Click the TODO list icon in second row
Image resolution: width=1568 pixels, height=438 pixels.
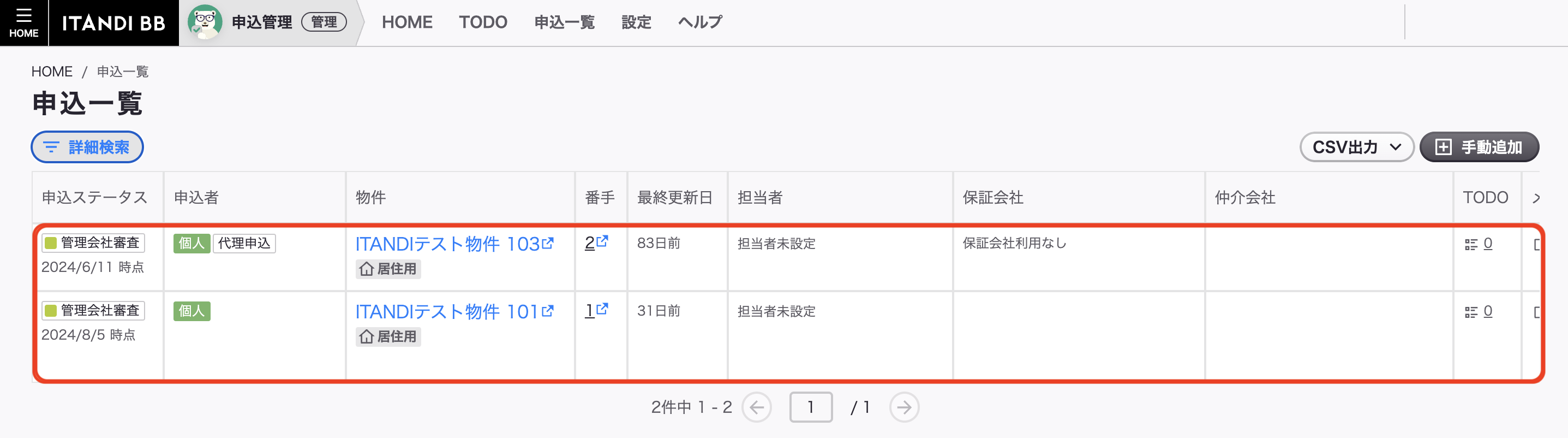click(1470, 312)
